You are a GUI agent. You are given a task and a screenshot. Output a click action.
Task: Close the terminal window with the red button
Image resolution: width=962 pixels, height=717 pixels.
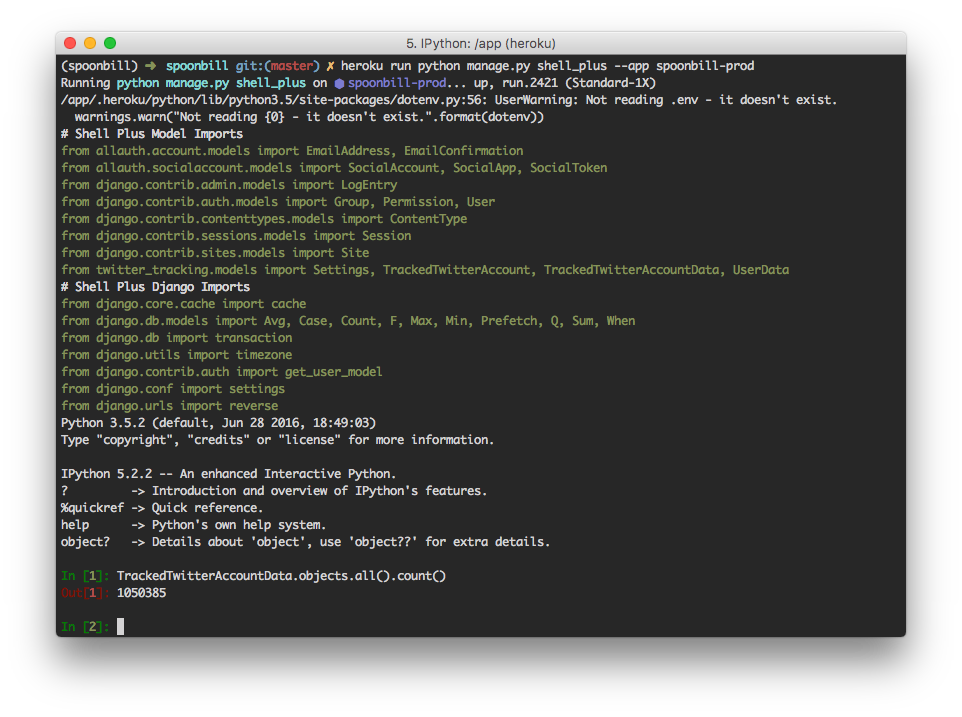pos(70,43)
